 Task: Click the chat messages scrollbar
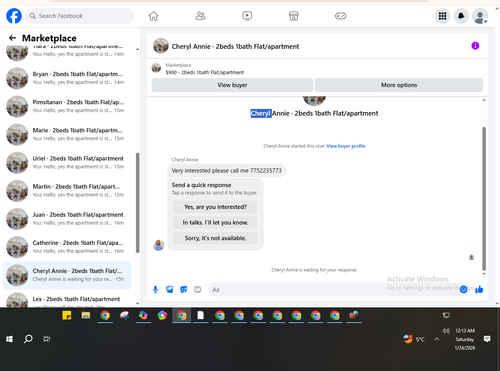click(484, 198)
